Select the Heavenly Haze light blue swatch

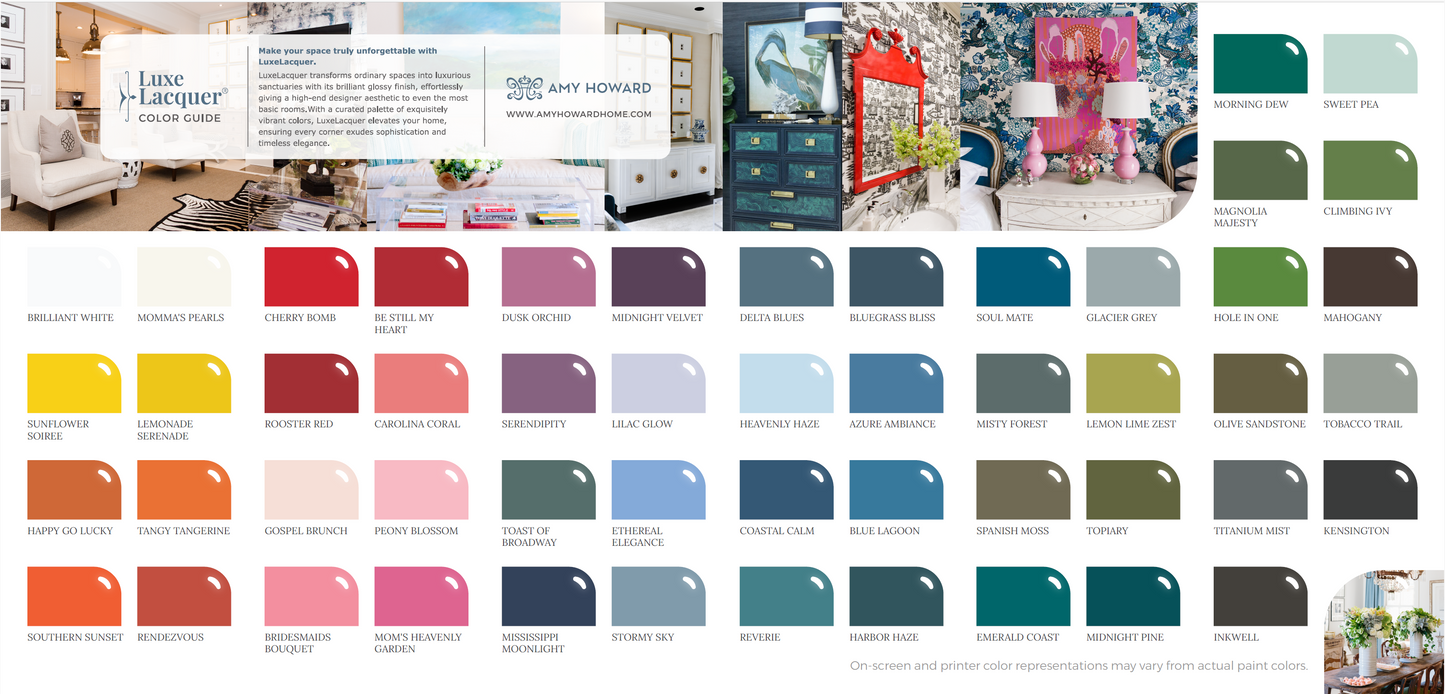(x=786, y=383)
